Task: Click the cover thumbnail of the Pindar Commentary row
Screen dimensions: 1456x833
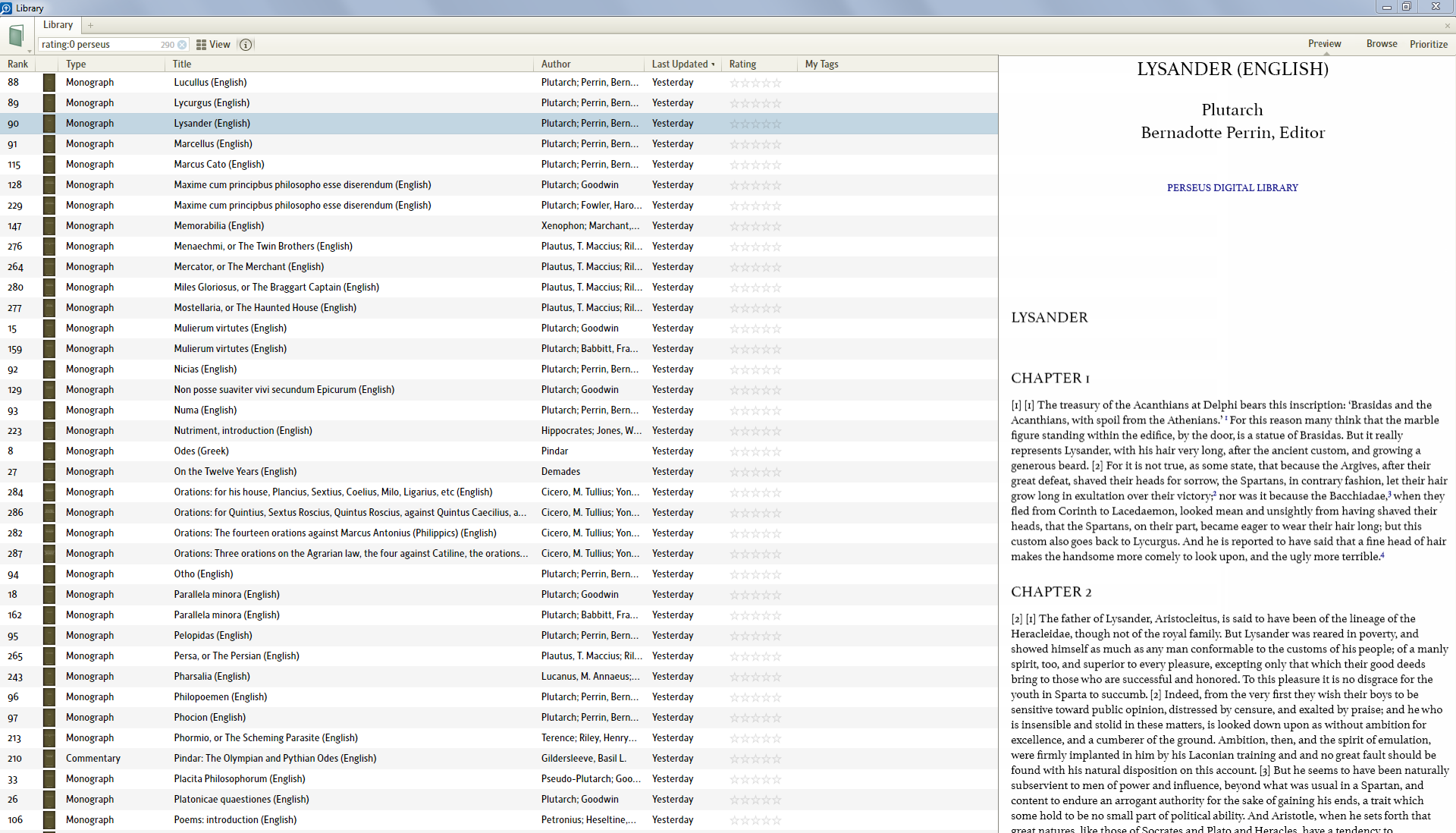Action: pyautogui.click(x=49, y=759)
